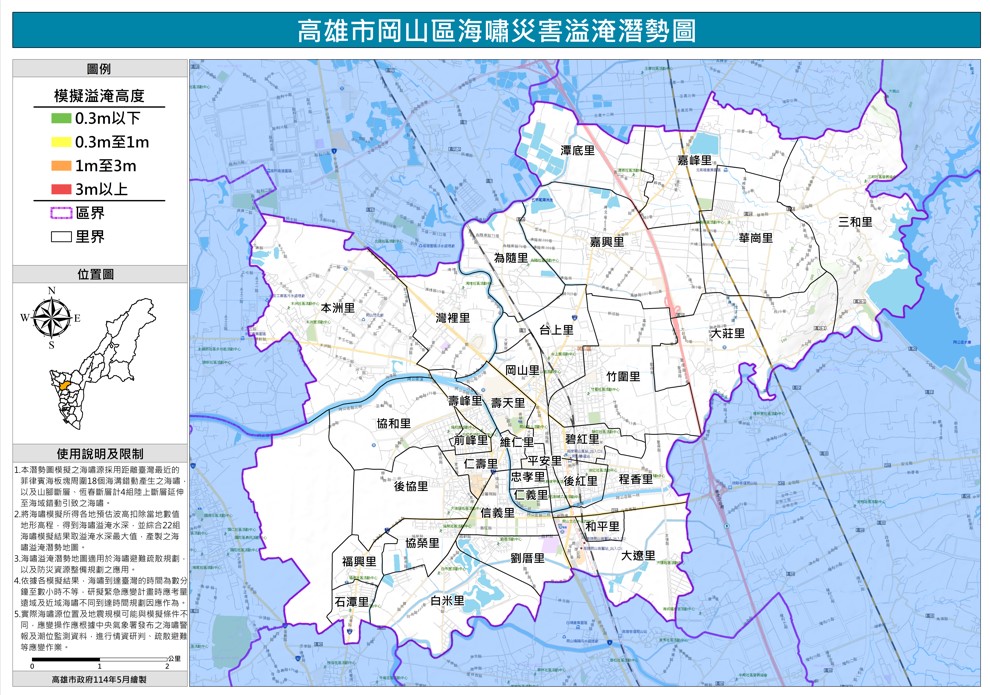Click the orange highlighted district on the Kaohsiung inset map

pyautogui.click(x=63, y=384)
